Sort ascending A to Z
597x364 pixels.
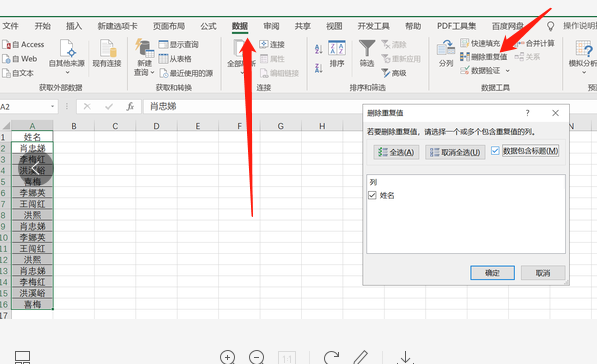point(319,49)
